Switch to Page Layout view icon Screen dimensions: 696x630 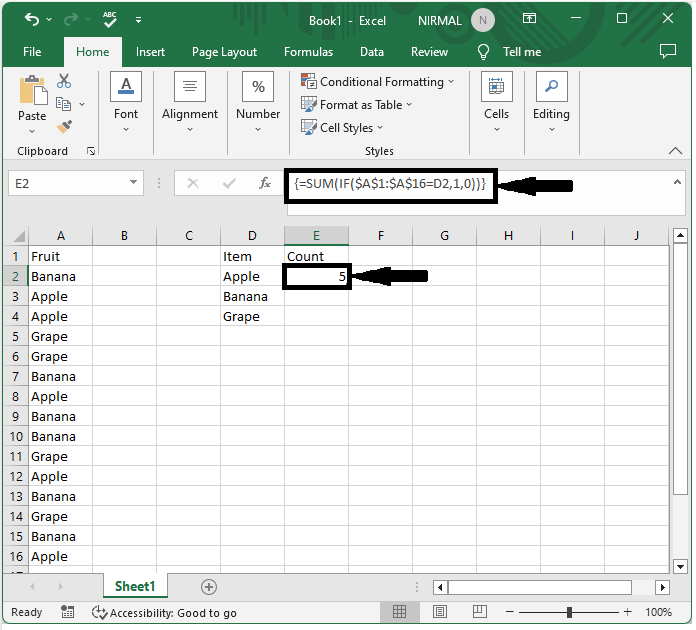click(440, 612)
